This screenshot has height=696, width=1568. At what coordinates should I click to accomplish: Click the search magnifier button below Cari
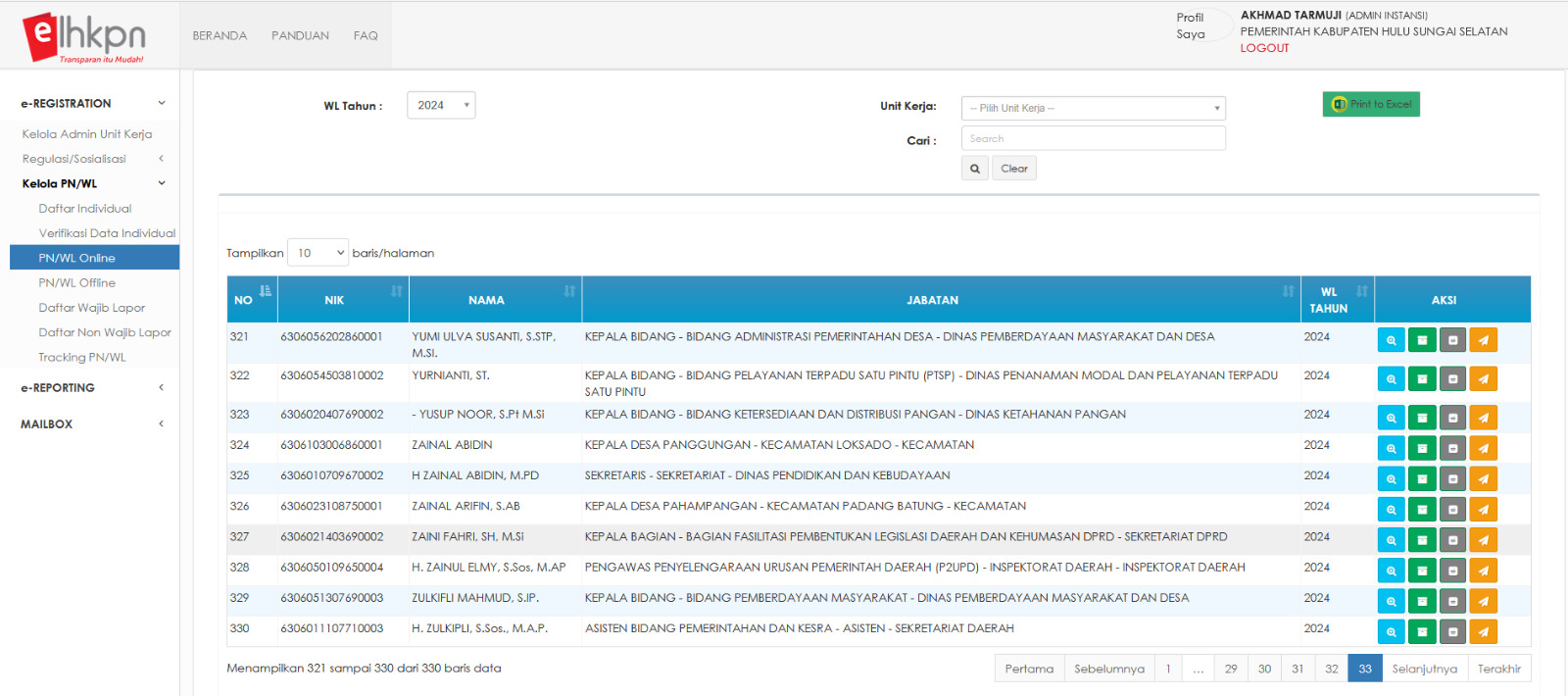pos(974,169)
